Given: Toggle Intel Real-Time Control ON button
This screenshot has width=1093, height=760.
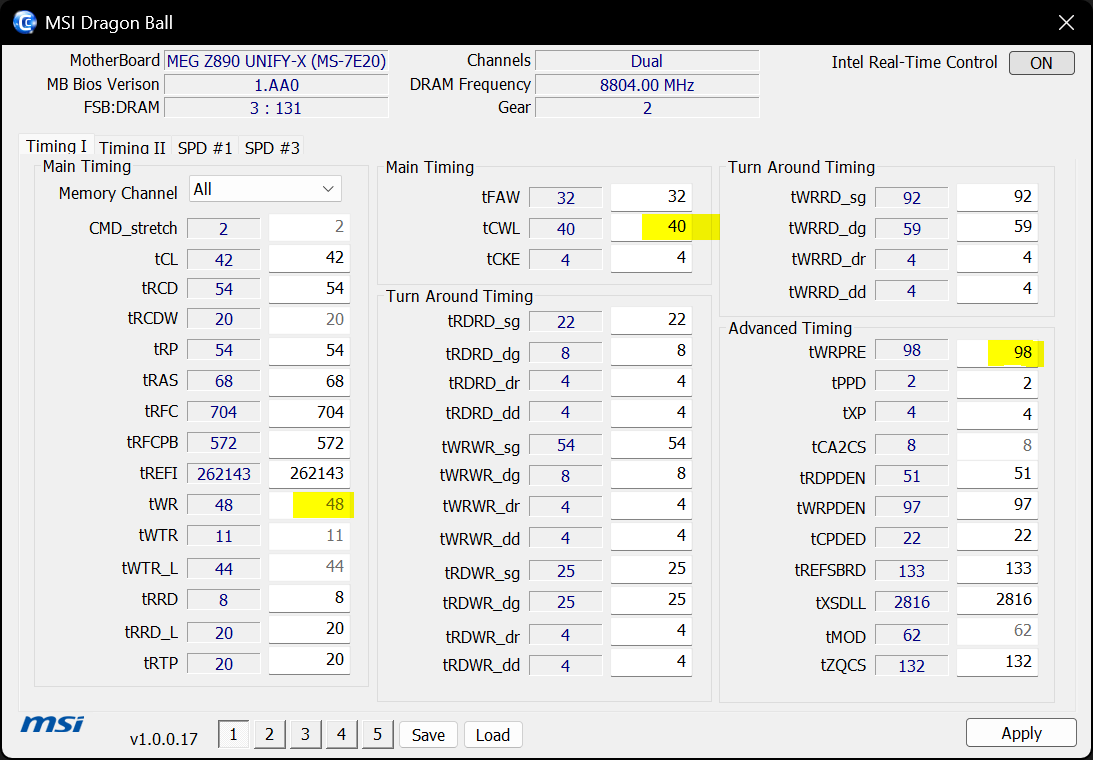Looking at the screenshot, I should coord(1041,63).
